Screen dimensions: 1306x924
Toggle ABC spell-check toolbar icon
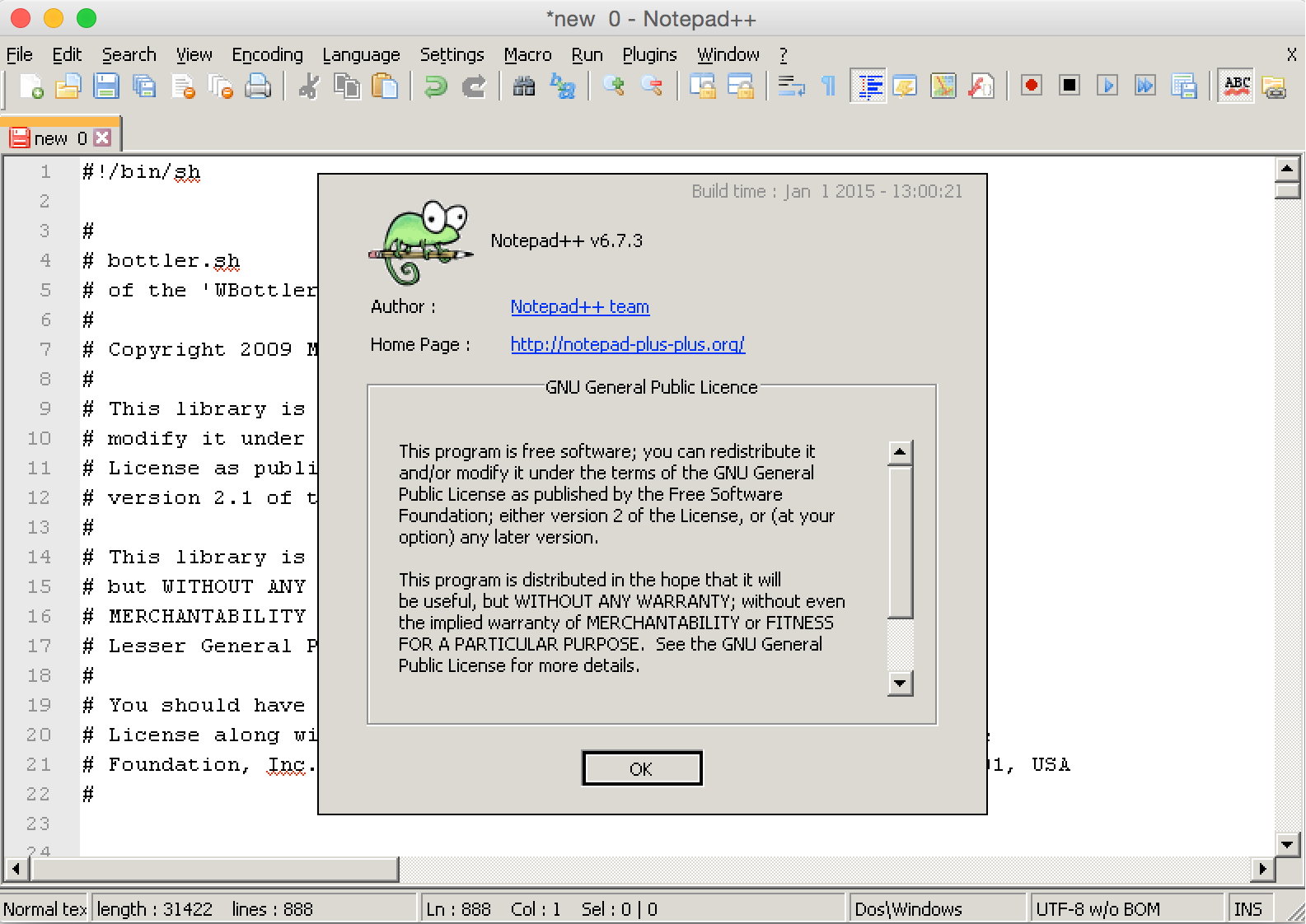click(1237, 86)
